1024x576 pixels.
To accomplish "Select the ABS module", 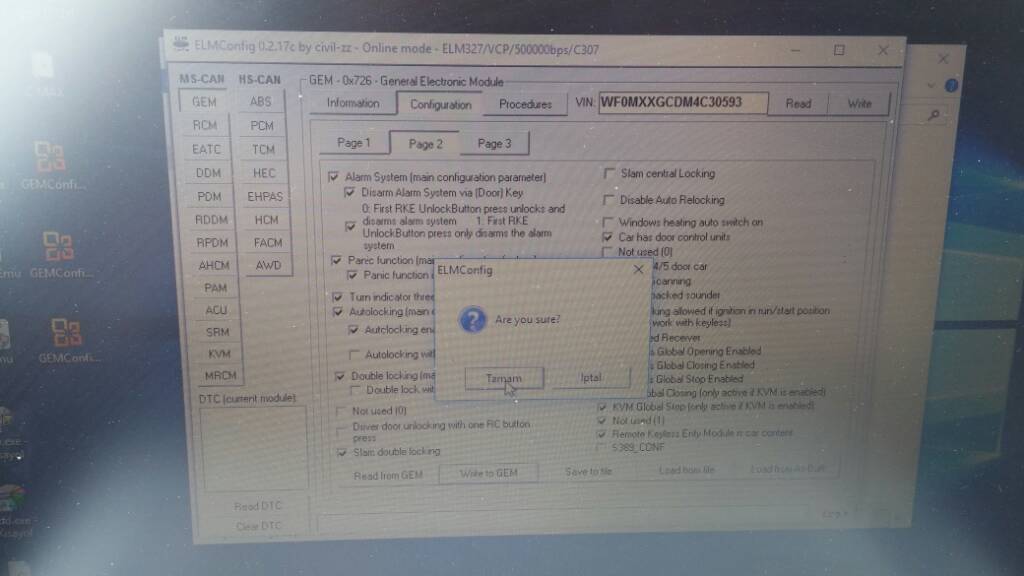I will point(261,102).
